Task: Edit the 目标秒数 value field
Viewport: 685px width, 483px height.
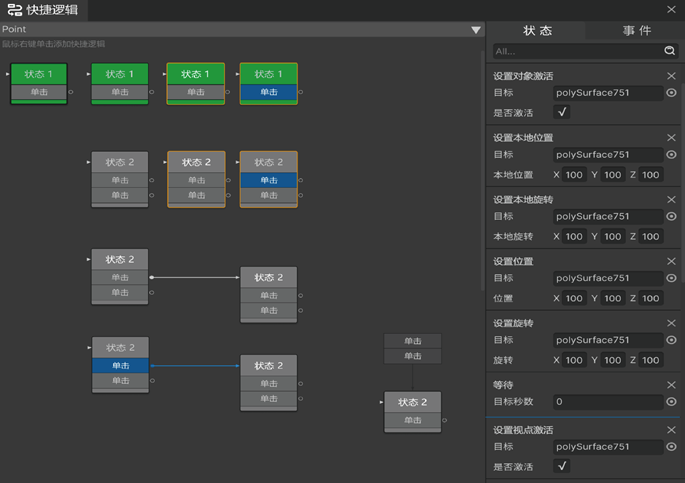Action: [608, 402]
